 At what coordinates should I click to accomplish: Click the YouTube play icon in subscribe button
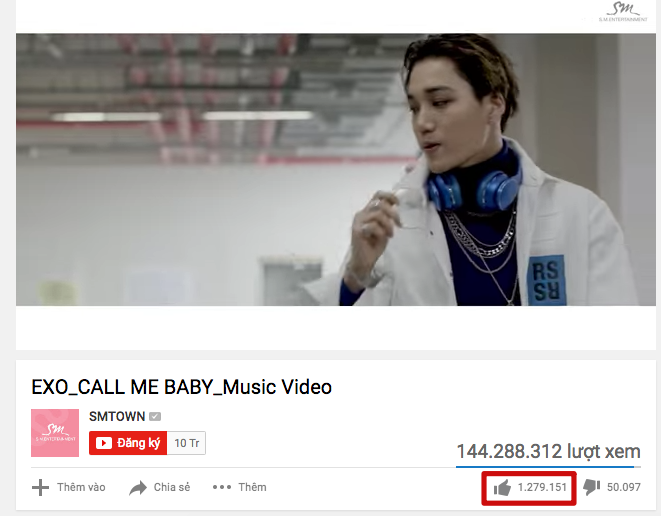[x=104, y=443]
